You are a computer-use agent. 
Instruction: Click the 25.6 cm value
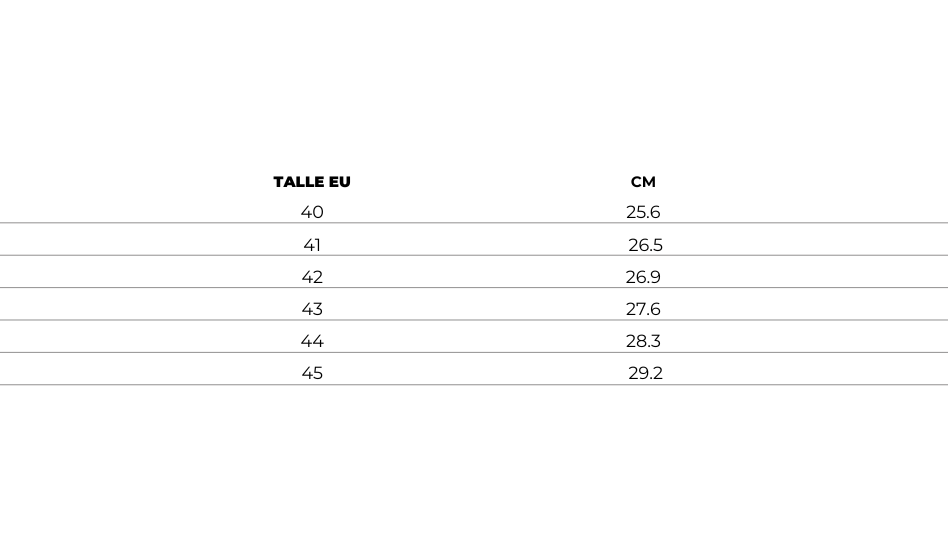(643, 212)
